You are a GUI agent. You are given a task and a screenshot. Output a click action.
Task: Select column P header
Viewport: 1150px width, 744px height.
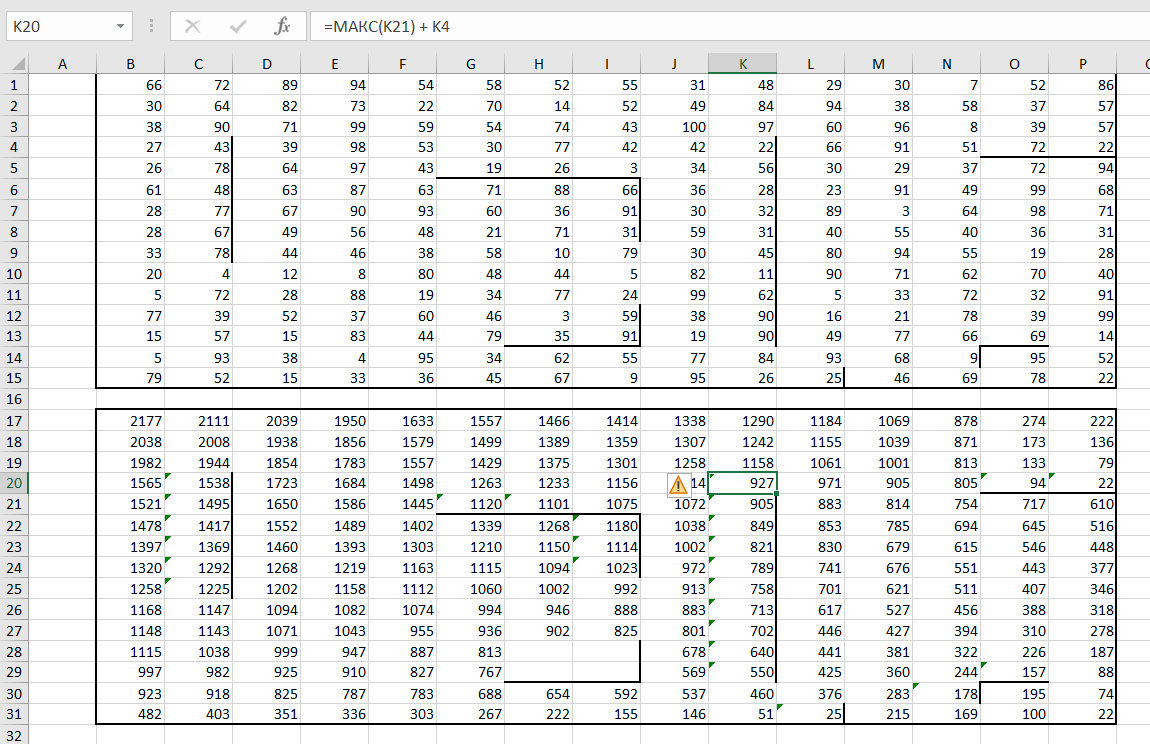(x=1082, y=64)
